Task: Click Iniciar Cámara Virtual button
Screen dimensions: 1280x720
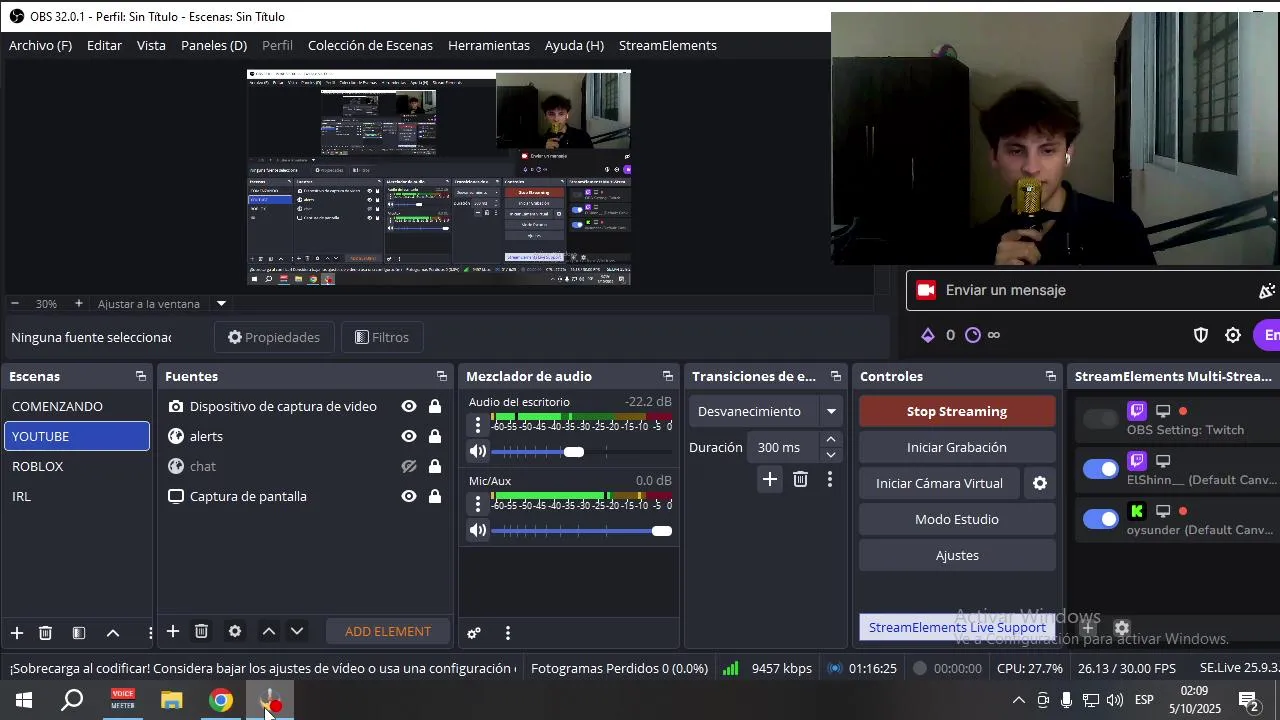Action: [x=939, y=484]
